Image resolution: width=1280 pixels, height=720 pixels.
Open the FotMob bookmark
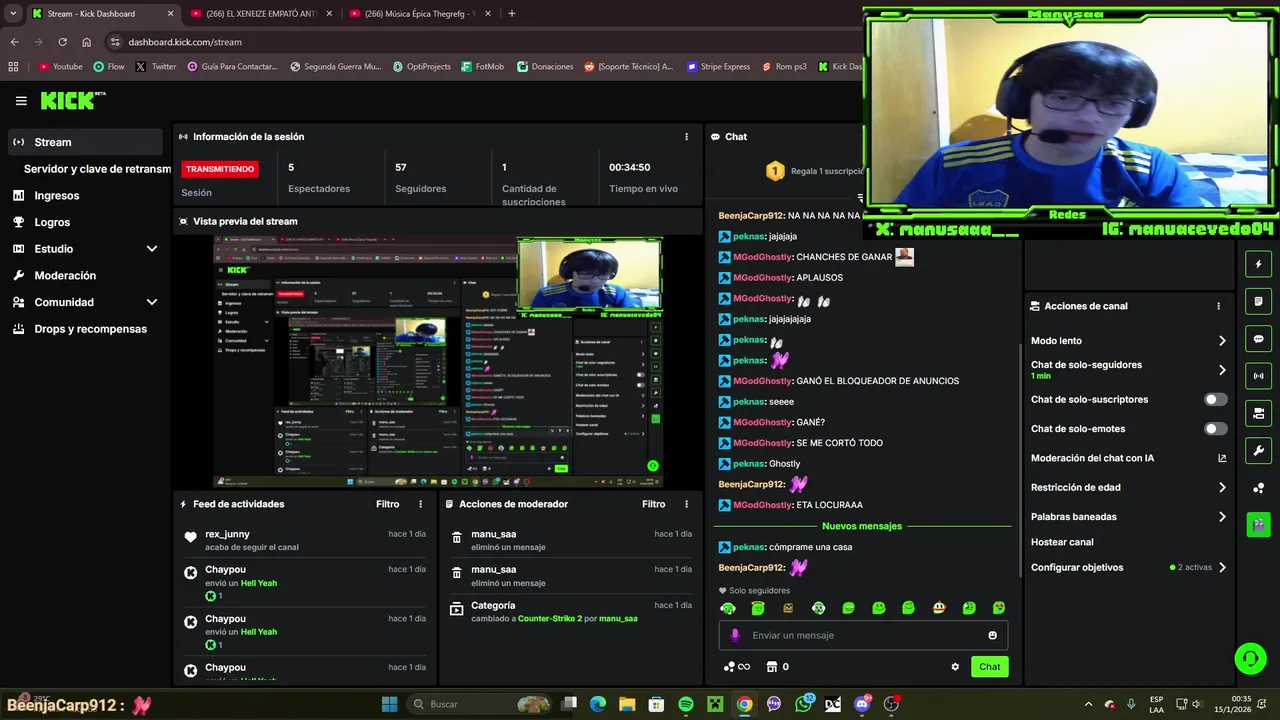click(x=482, y=67)
